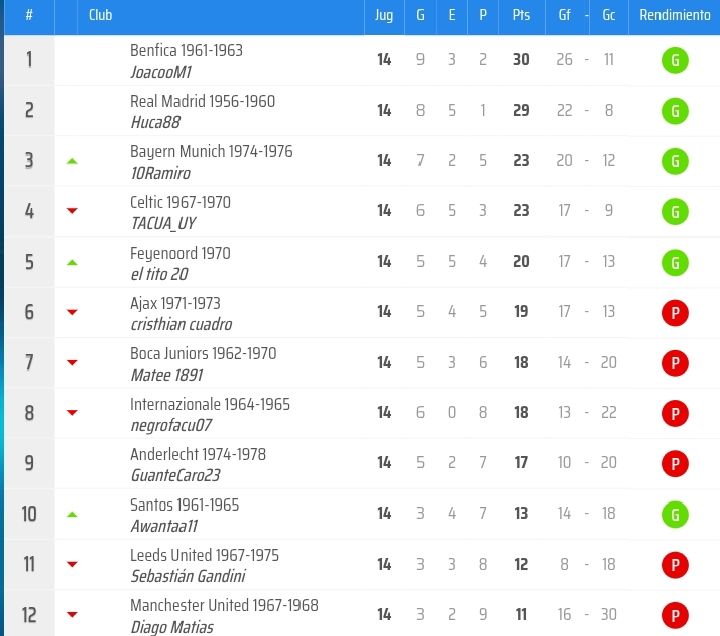
Task: Click the red P badge for Internazionale
Action: point(675,413)
